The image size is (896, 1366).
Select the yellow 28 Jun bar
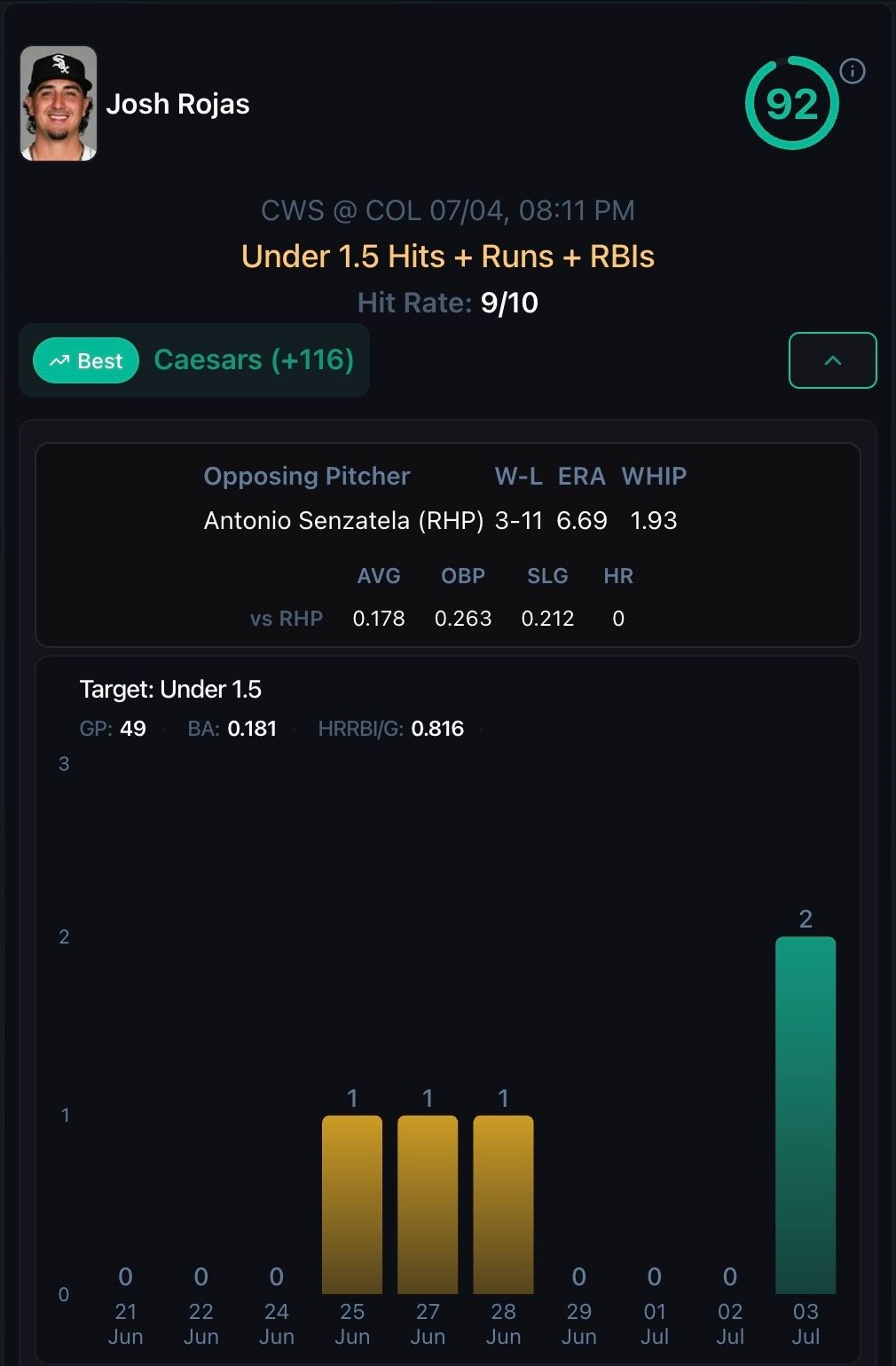point(503,1204)
